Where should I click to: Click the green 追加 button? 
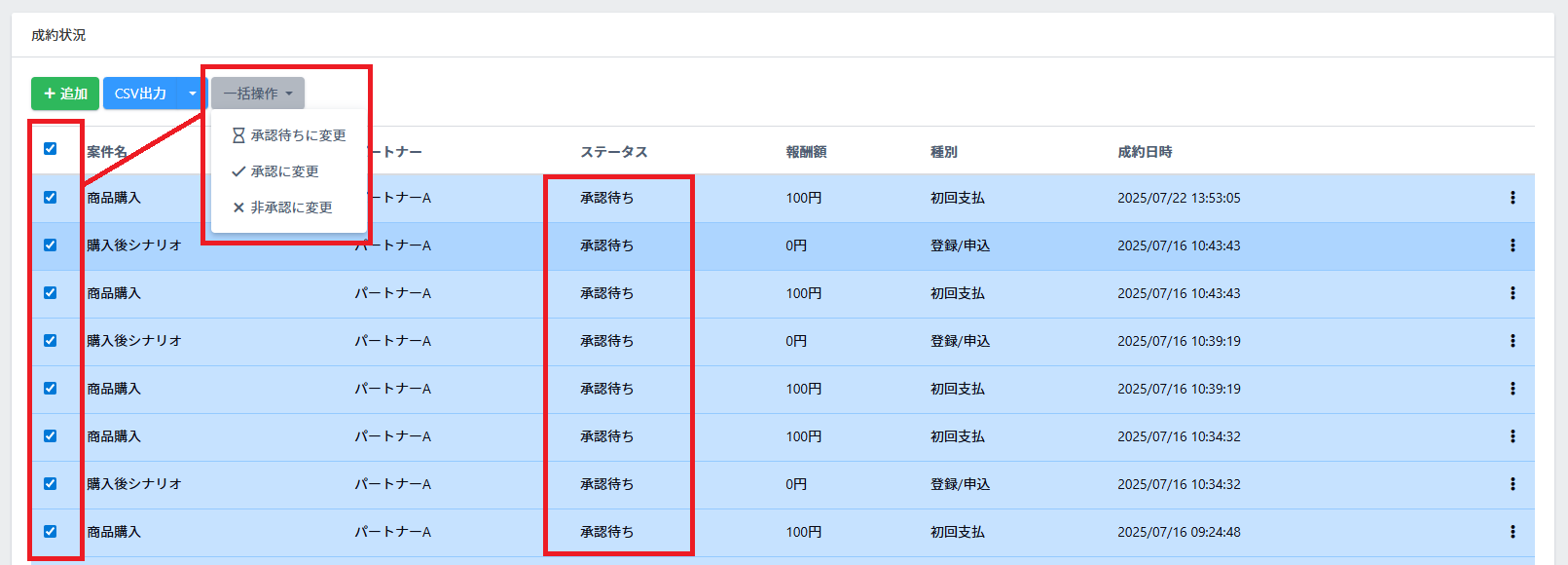coord(65,94)
